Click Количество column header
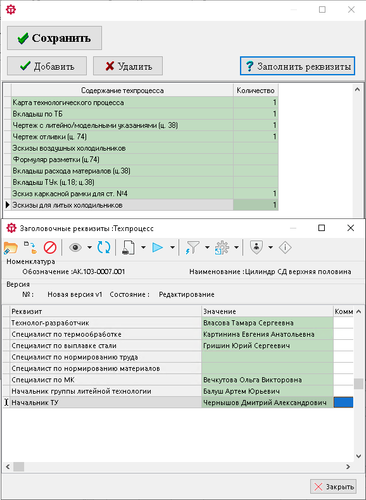Viewport: 366px width, 500px height. tap(256, 91)
